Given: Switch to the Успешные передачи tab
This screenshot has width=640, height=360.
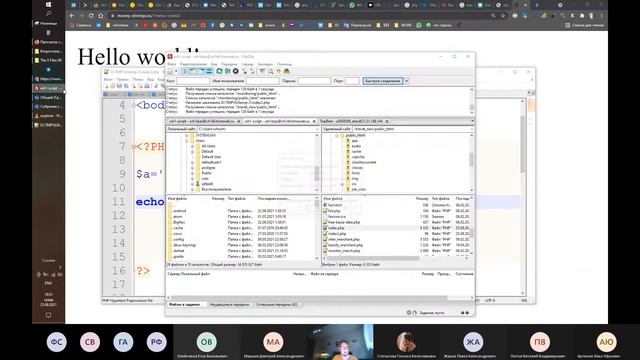Looking at the screenshot, I should [277, 304].
